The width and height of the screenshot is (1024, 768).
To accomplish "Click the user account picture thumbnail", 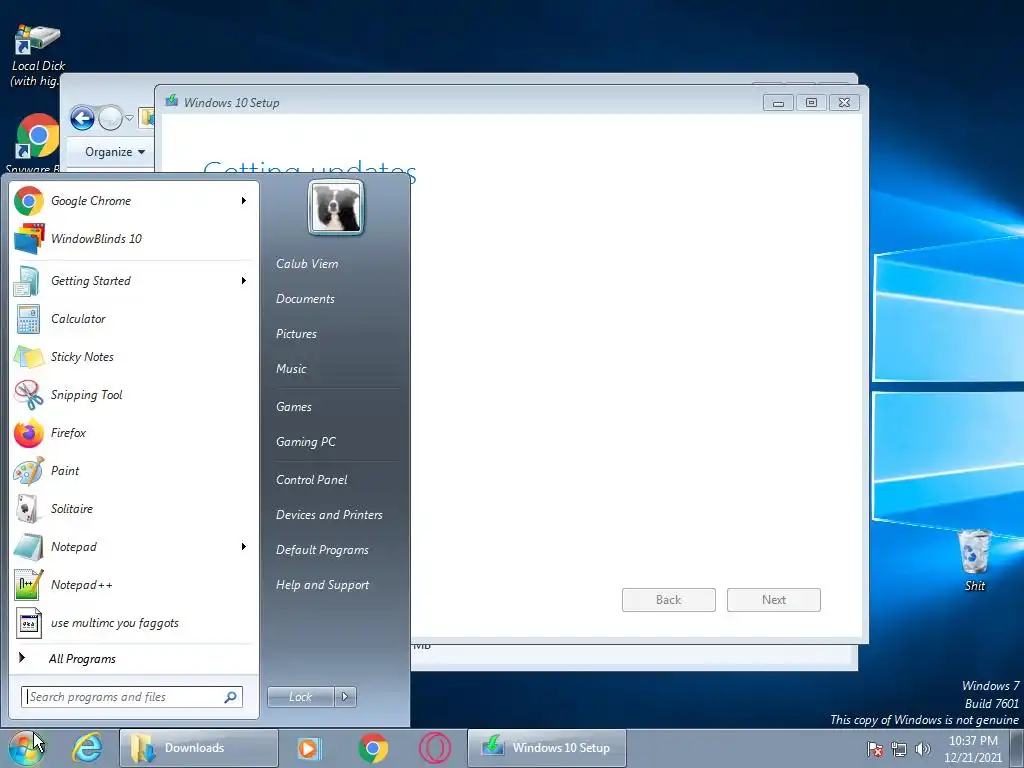I will tap(336, 208).
